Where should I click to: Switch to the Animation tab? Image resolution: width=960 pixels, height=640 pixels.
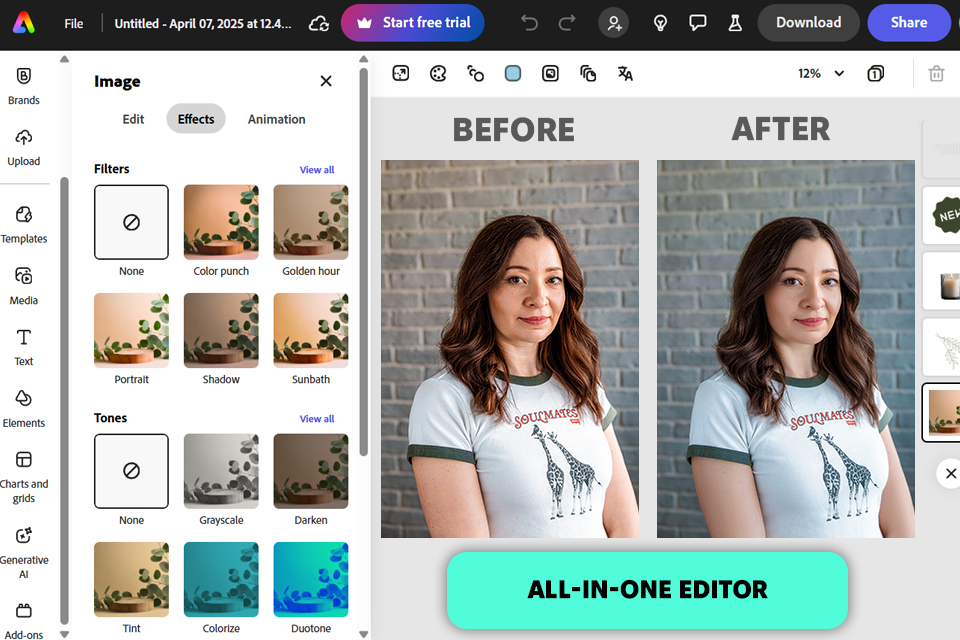coord(276,119)
